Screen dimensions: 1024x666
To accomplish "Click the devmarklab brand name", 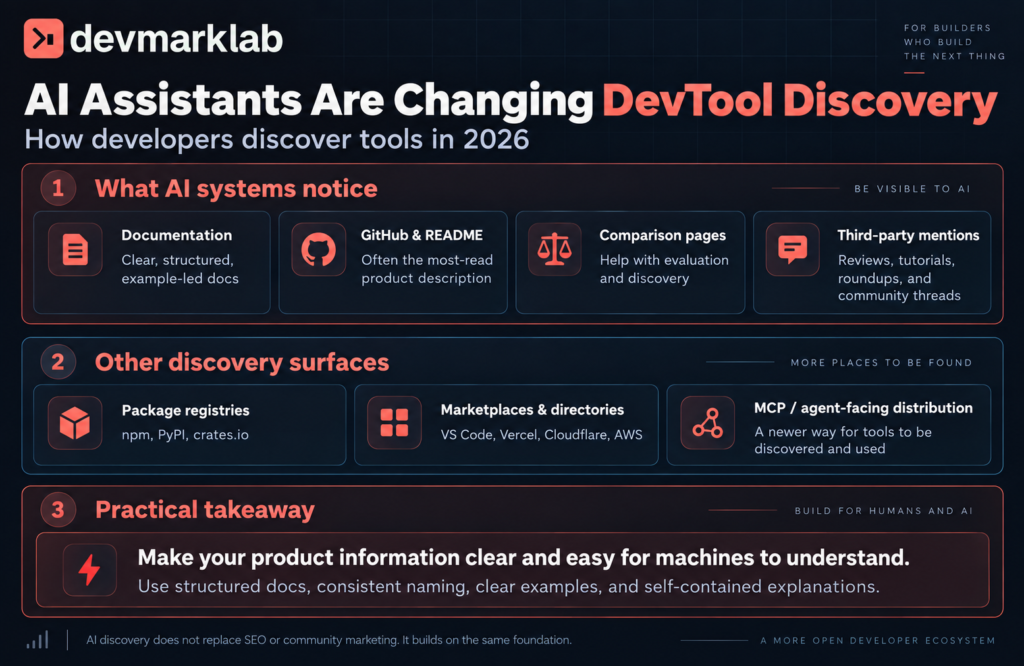I will [176, 39].
